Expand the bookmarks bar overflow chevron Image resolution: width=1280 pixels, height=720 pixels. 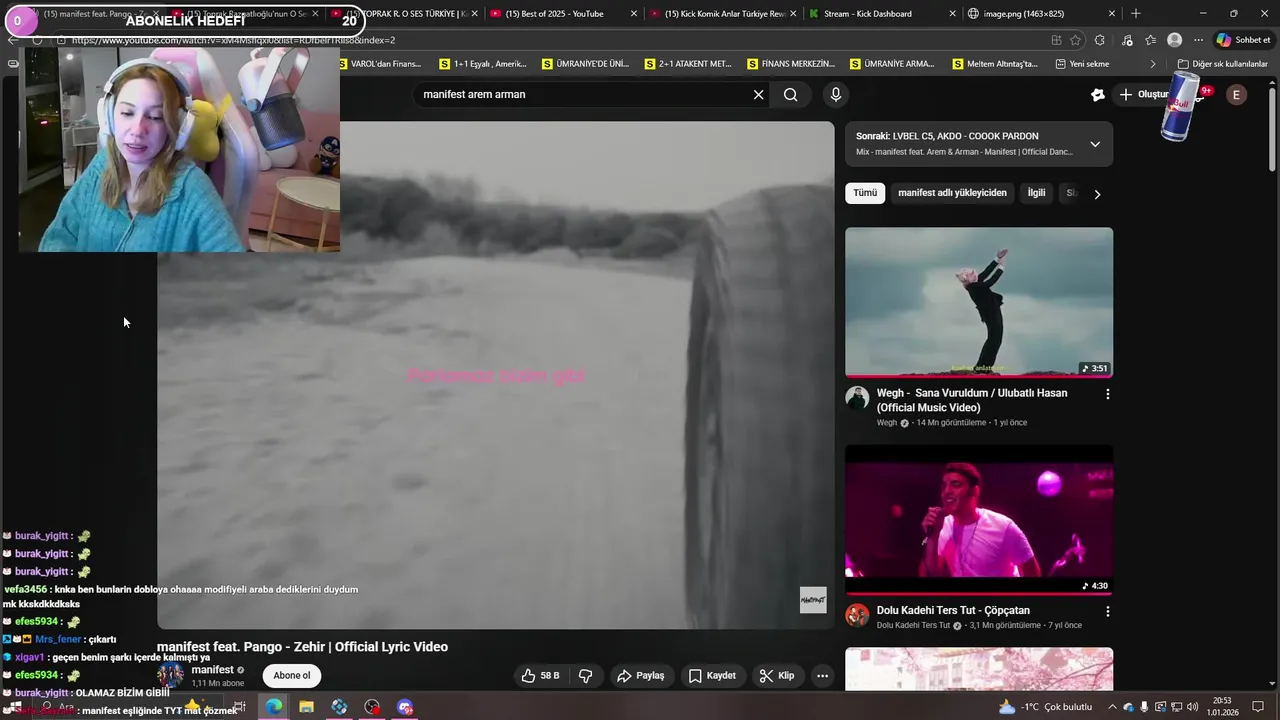(1153, 64)
